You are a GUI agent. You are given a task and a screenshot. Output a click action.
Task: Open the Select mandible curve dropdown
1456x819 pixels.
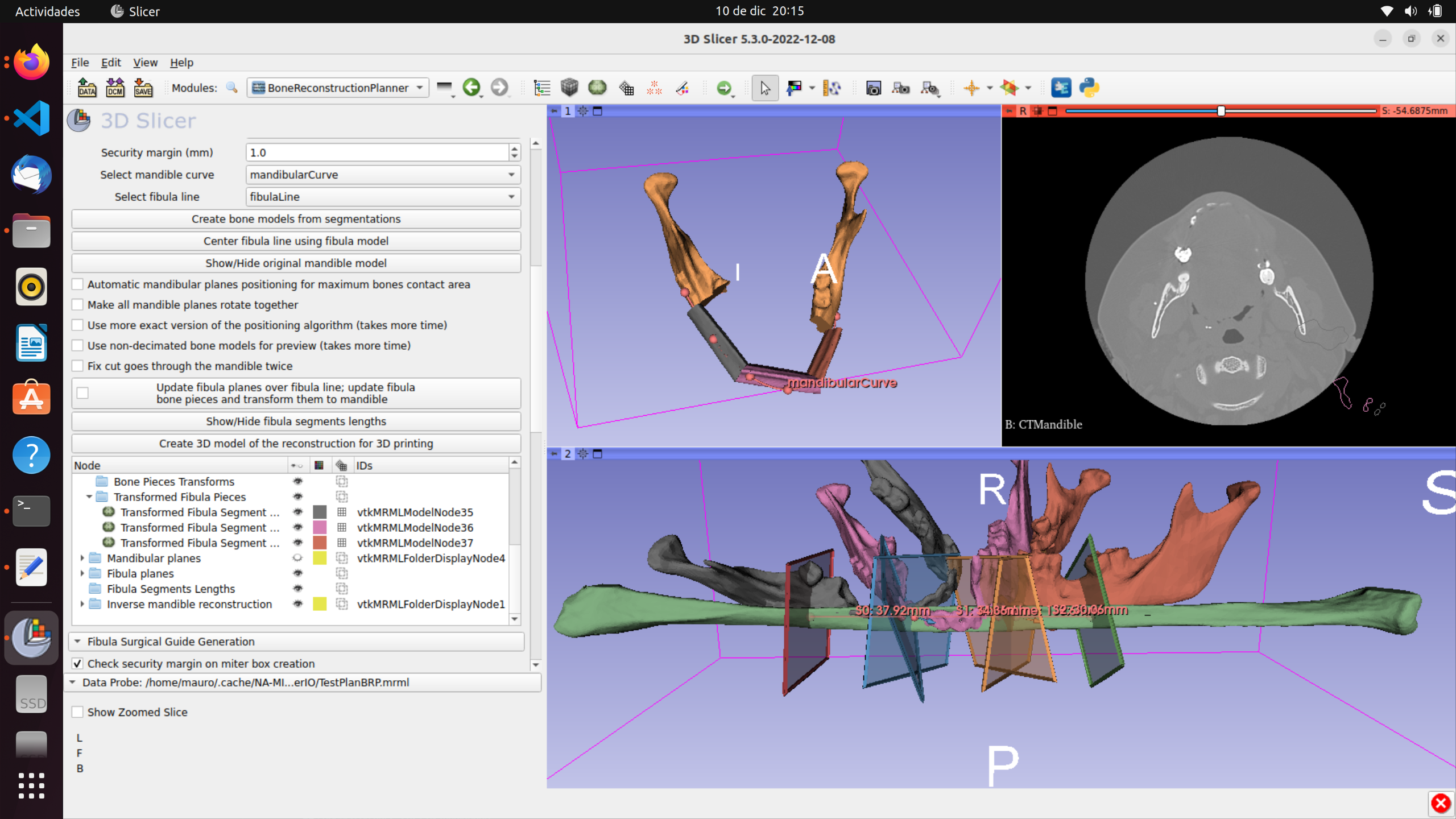tap(383, 175)
